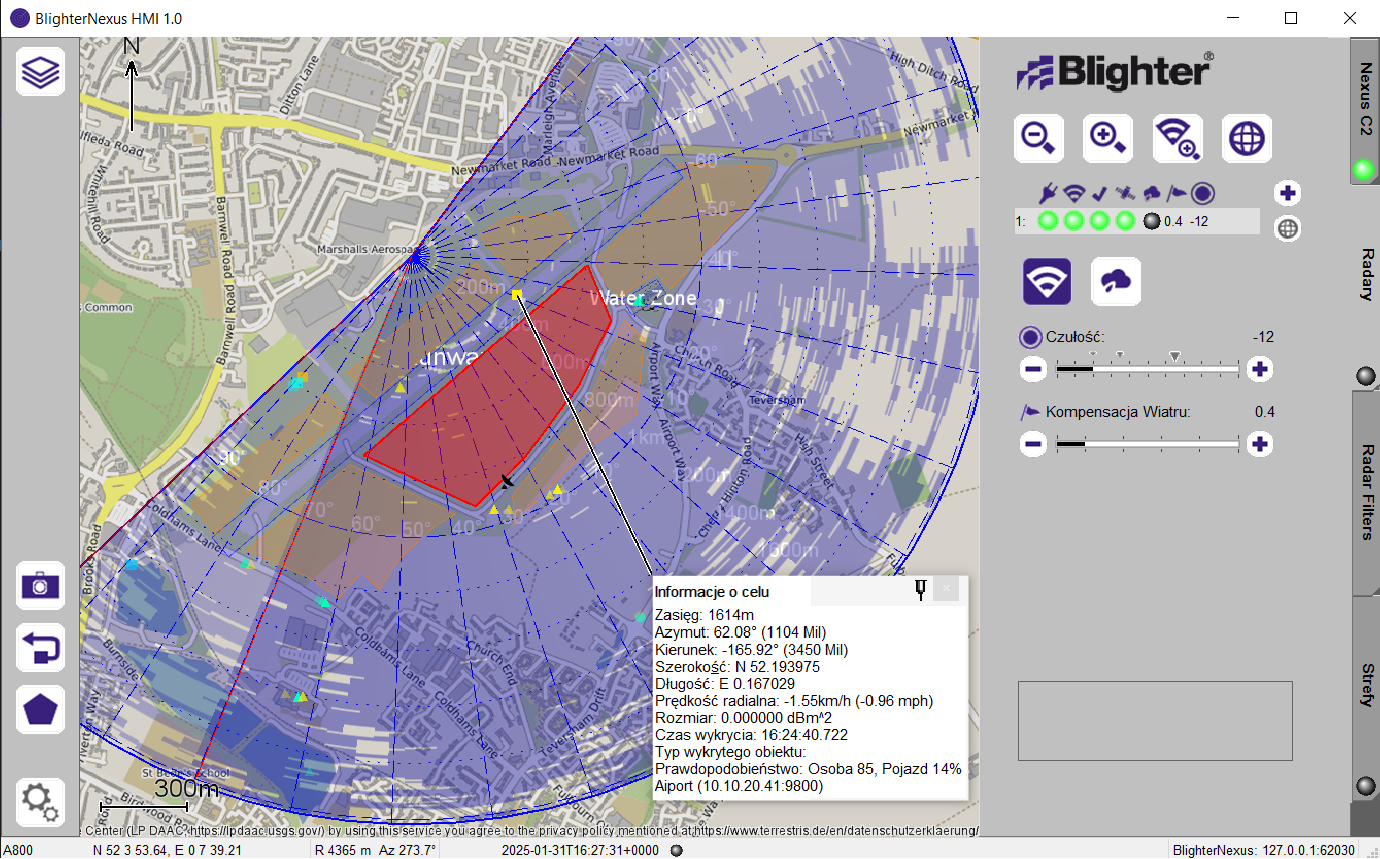Decrease Kompensacja Wiatru with the minus button
The height and width of the screenshot is (859, 1380).
1034,444
